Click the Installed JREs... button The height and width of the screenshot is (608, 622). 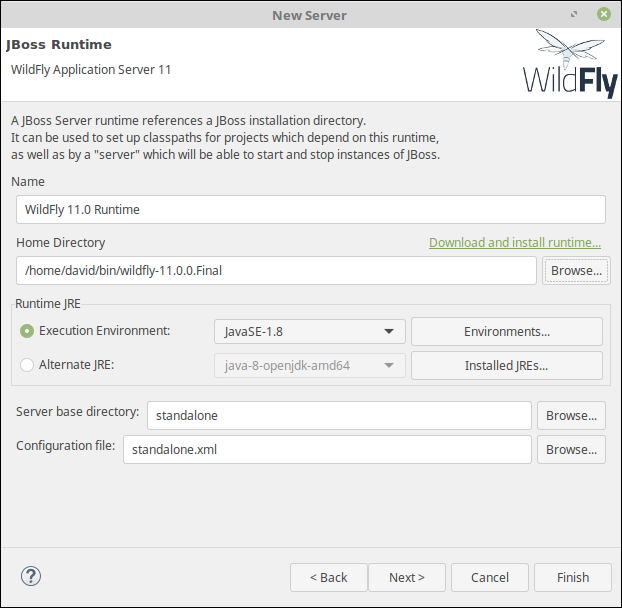coord(507,365)
